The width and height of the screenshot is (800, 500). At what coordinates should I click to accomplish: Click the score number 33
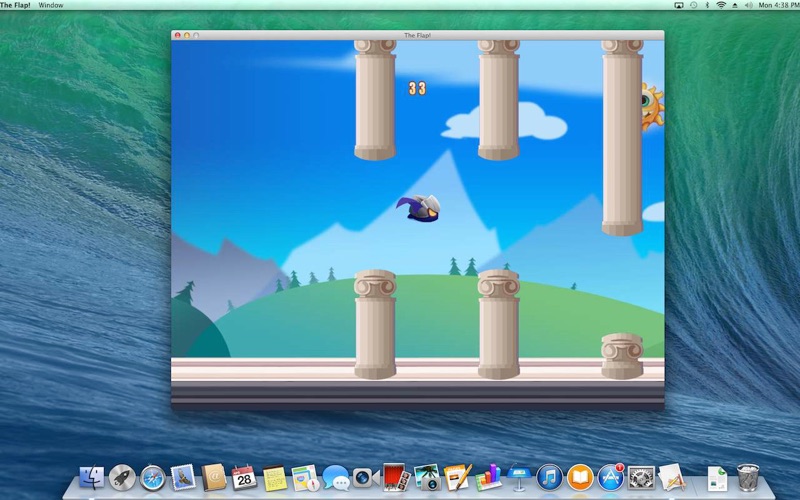pos(417,89)
